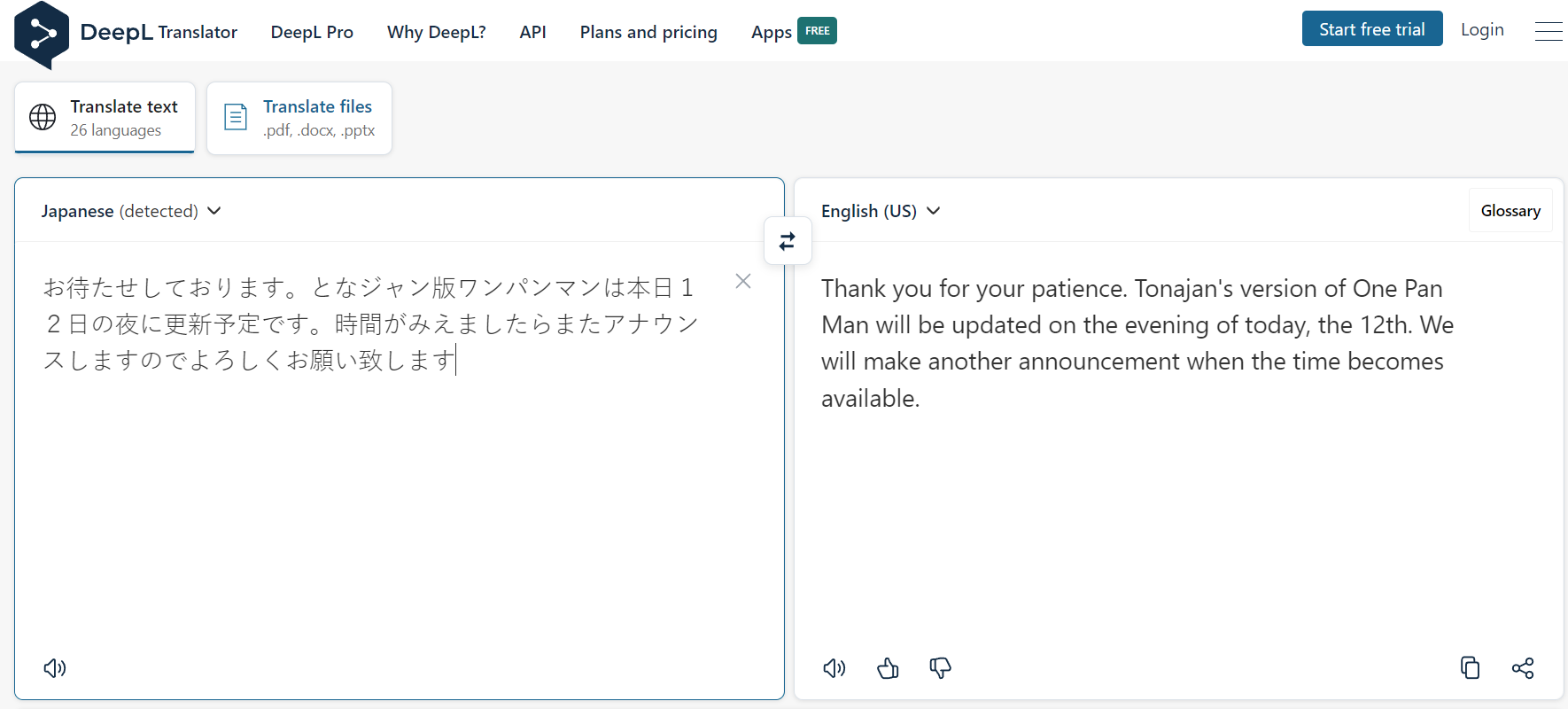Play audio of the English translation
This screenshot has height=709, width=1568.
(834, 668)
